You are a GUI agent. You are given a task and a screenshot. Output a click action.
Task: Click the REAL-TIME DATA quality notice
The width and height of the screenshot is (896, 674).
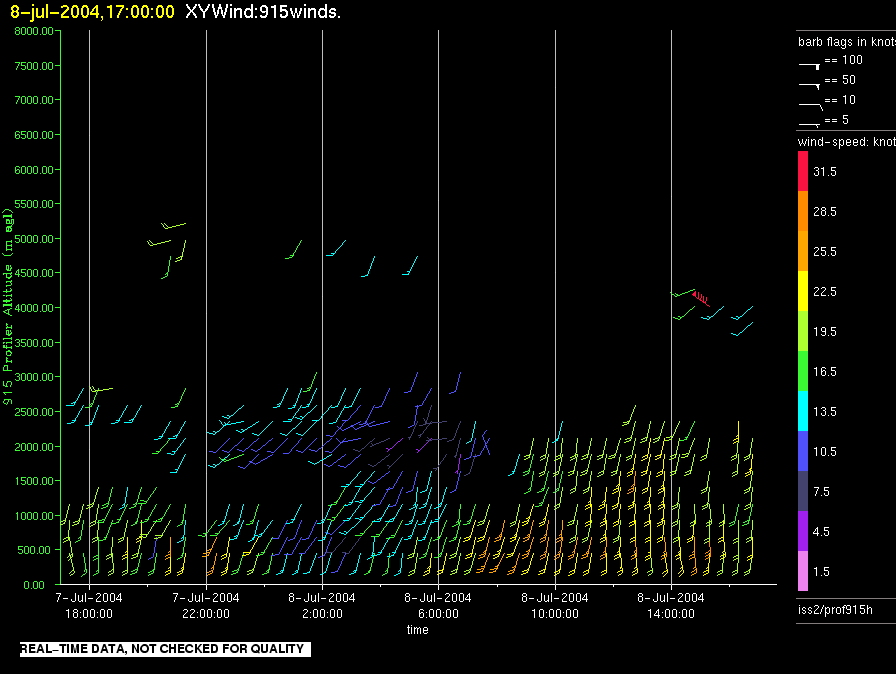click(165, 649)
